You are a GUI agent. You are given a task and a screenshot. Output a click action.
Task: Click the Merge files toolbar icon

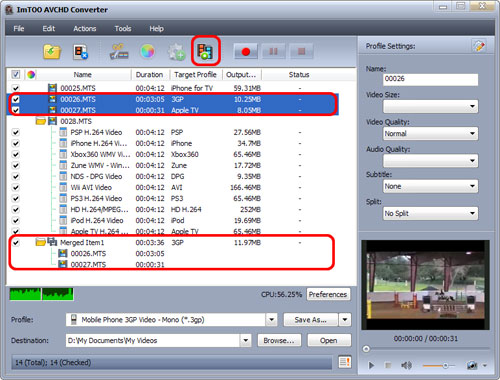[x=205, y=51]
